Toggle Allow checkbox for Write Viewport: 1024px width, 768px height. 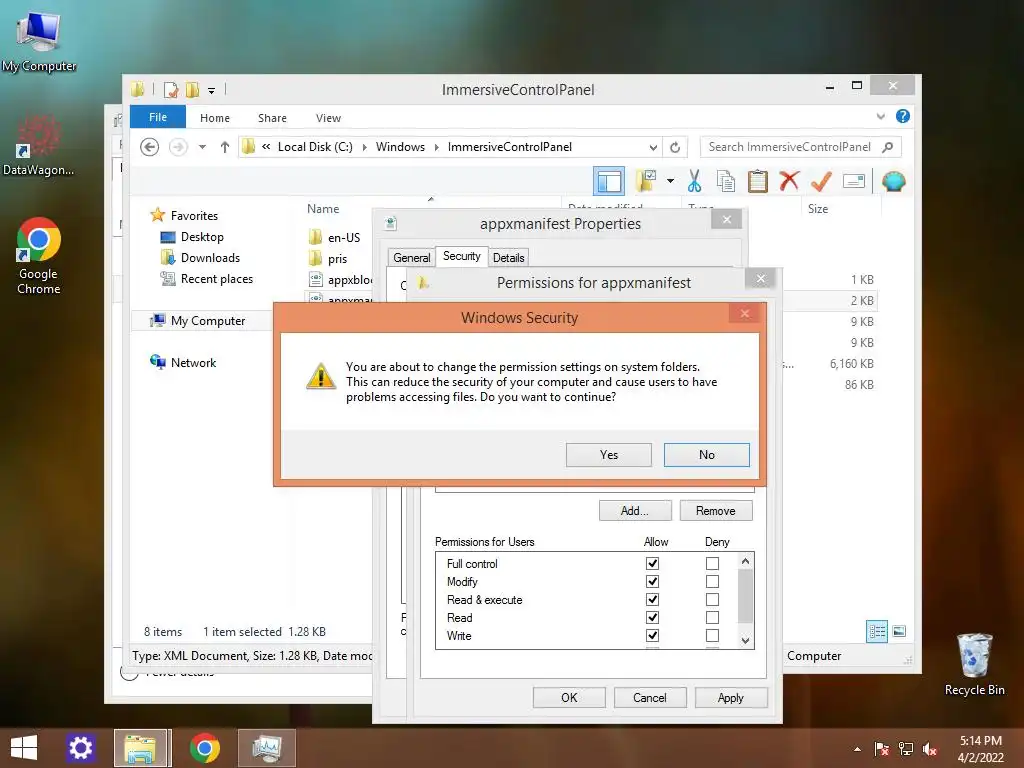pos(652,635)
